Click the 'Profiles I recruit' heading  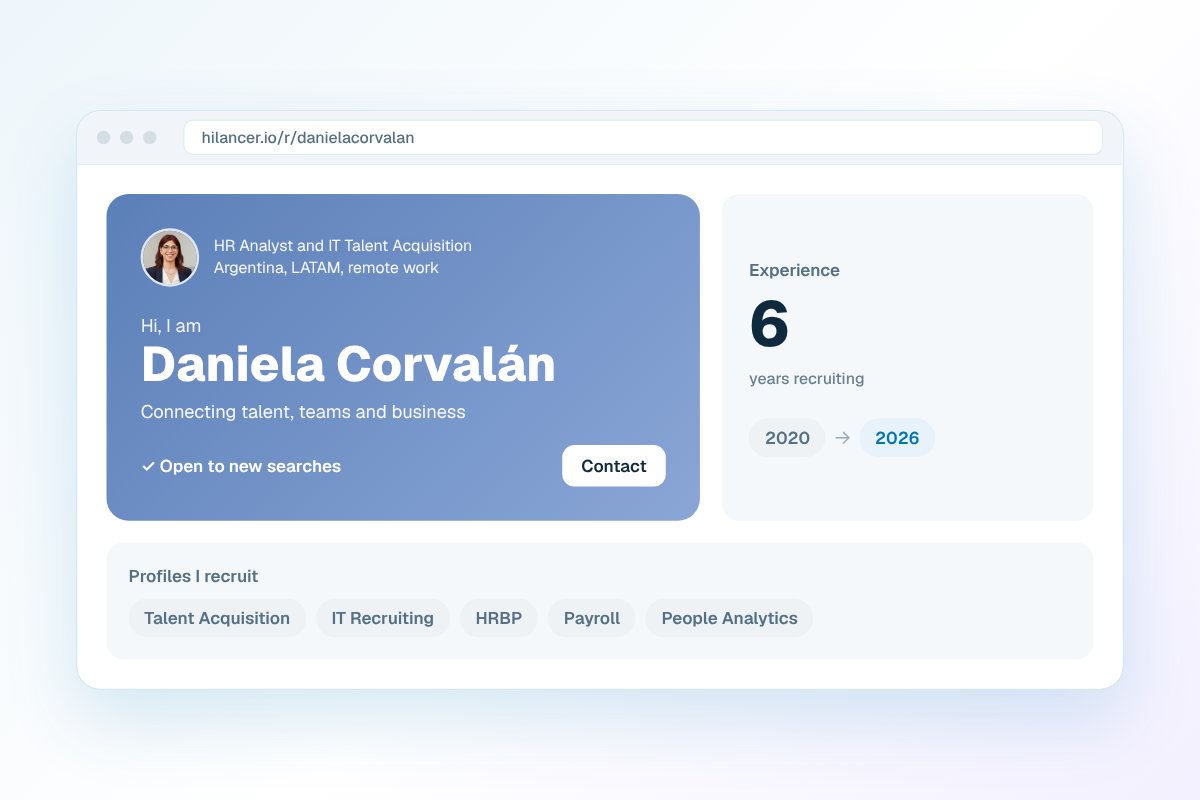[x=193, y=577]
